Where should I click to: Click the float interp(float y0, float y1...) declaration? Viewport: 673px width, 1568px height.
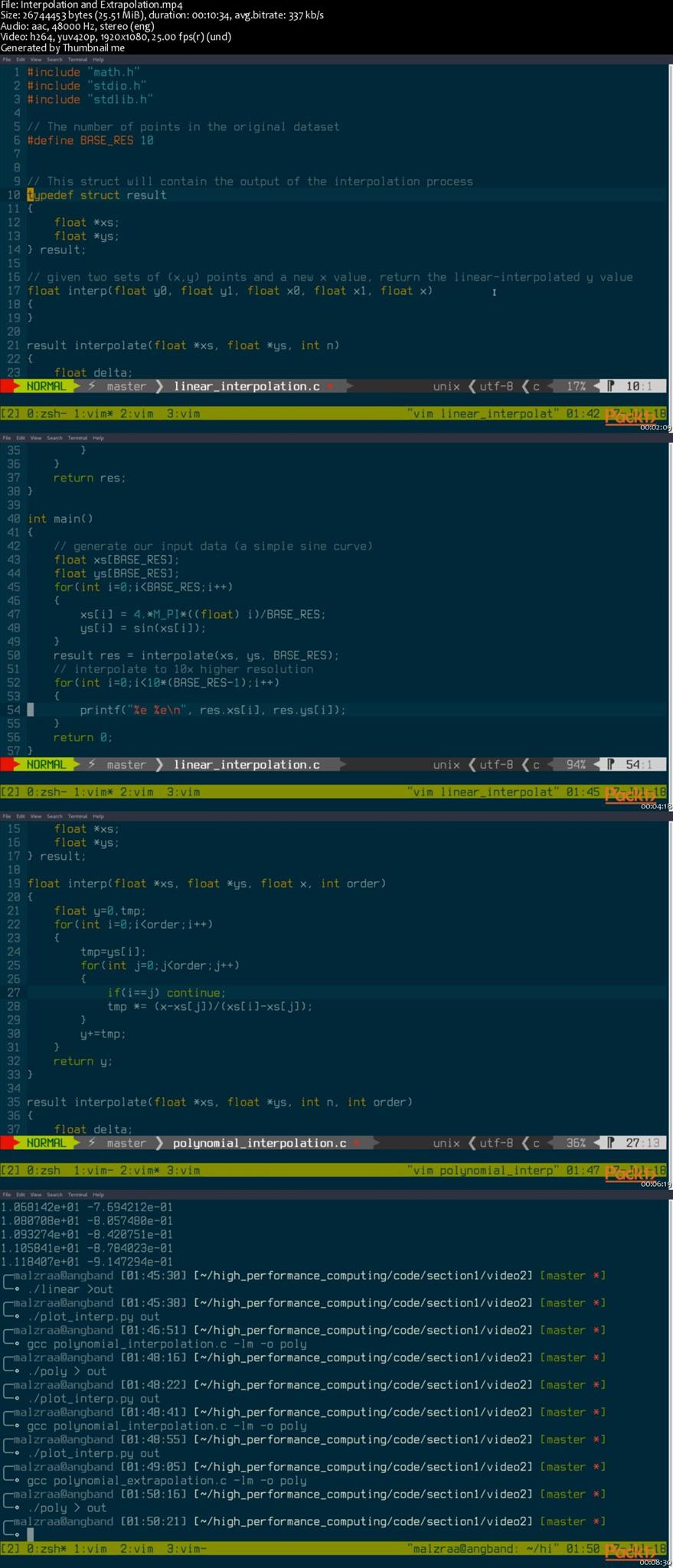(x=230, y=291)
